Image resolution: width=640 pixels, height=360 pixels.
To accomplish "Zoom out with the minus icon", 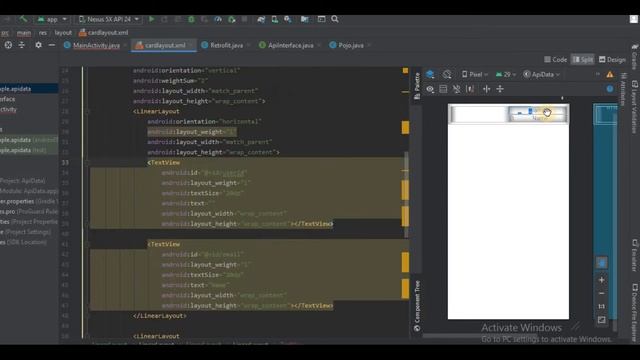I will 602,293.
